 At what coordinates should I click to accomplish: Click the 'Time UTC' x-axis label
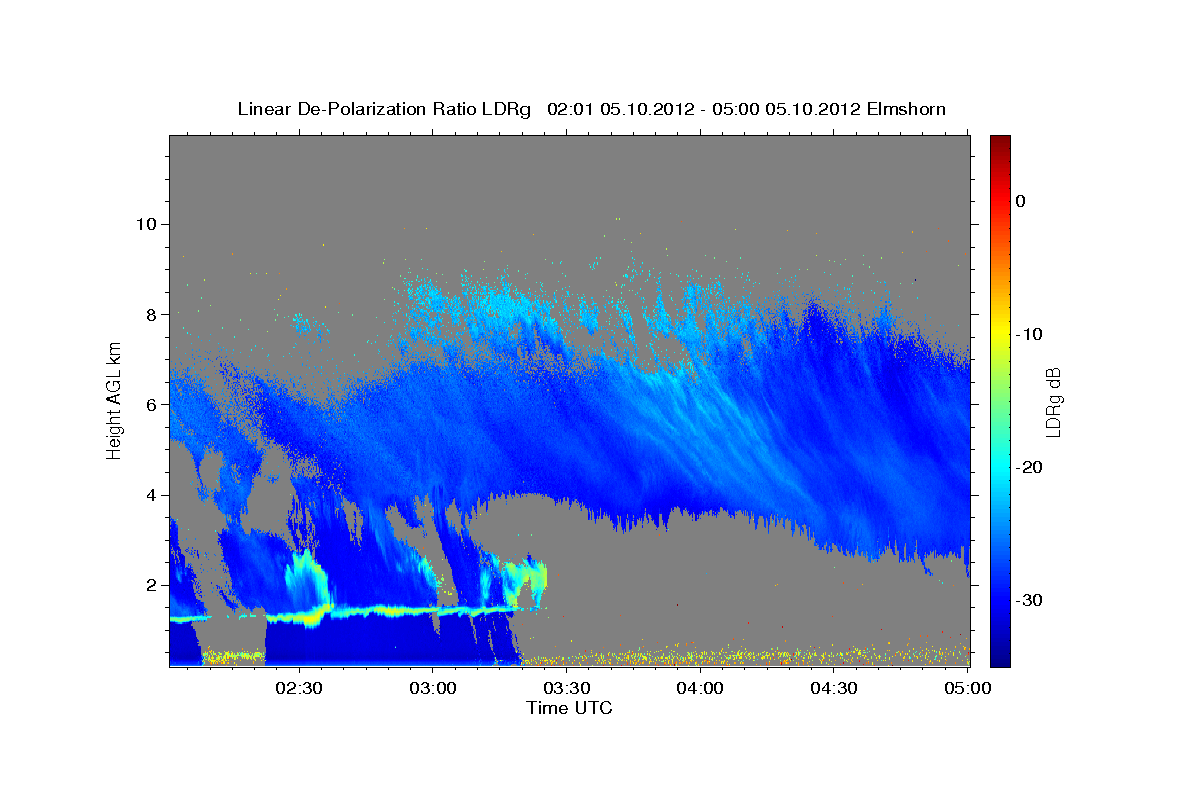pos(569,708)
